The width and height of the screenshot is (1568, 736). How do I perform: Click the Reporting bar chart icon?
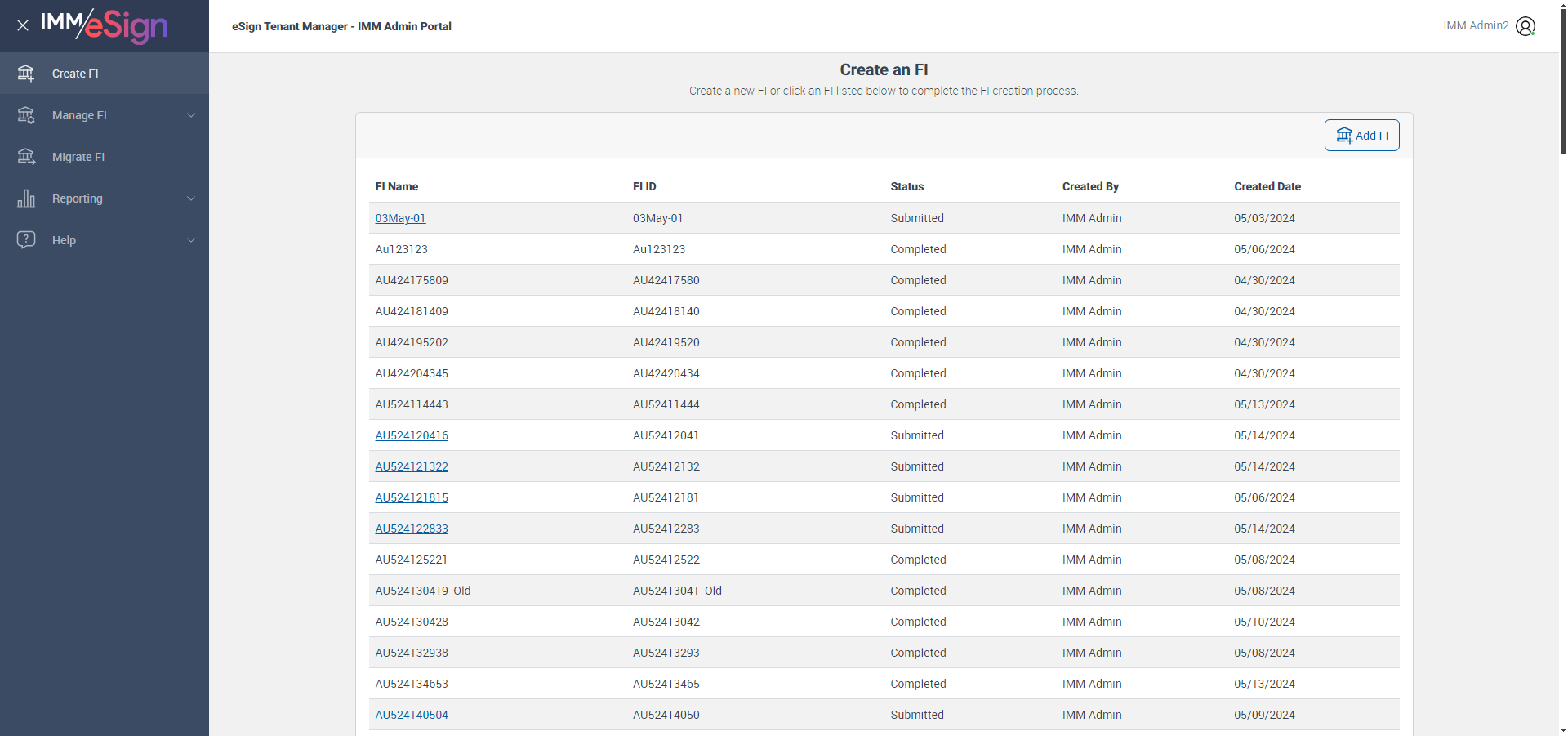click(x=26, y=198)
